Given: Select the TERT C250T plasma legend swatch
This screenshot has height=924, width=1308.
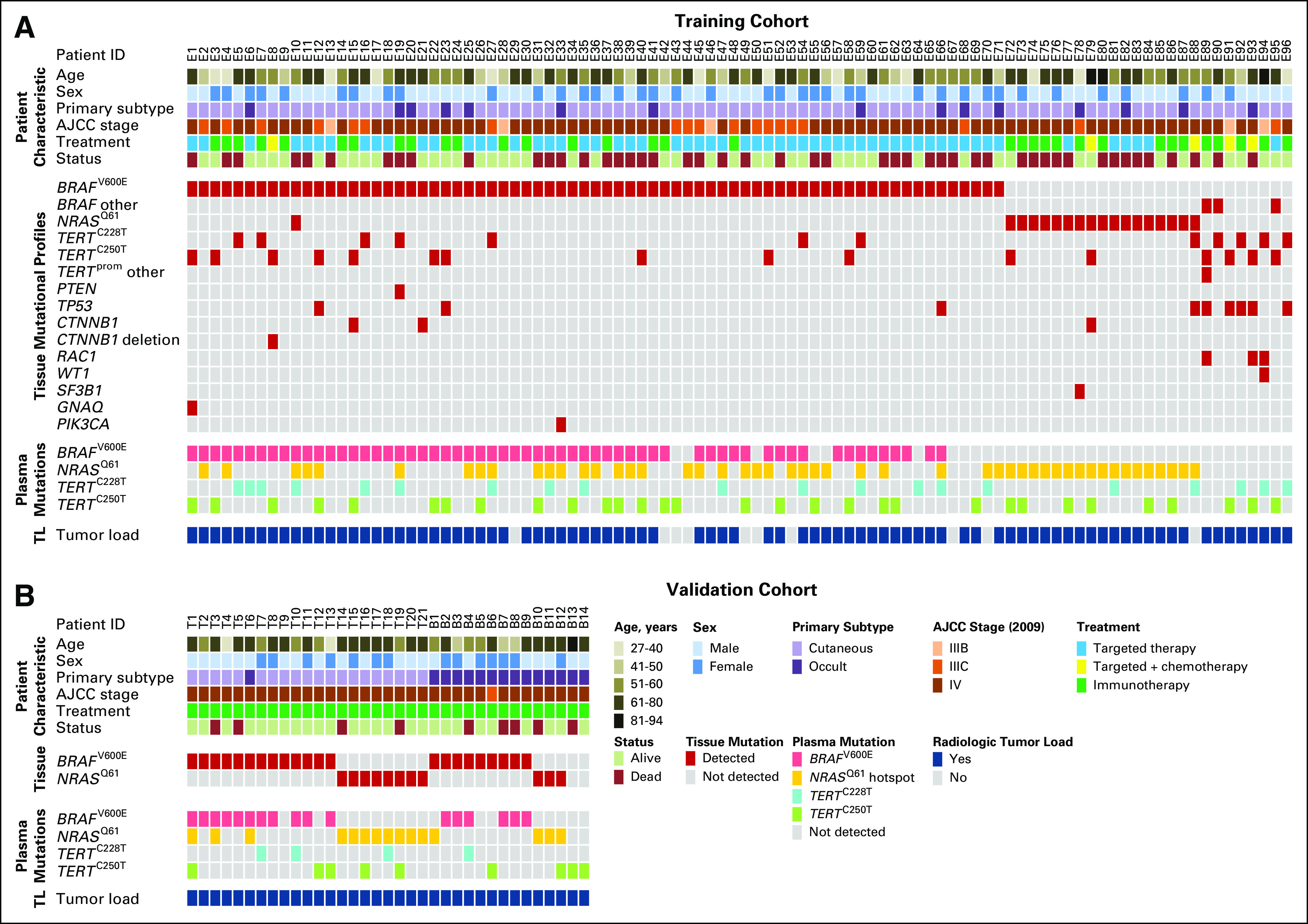Looking at the screenshot, I should pyautogui.click(x=797, y=814).
